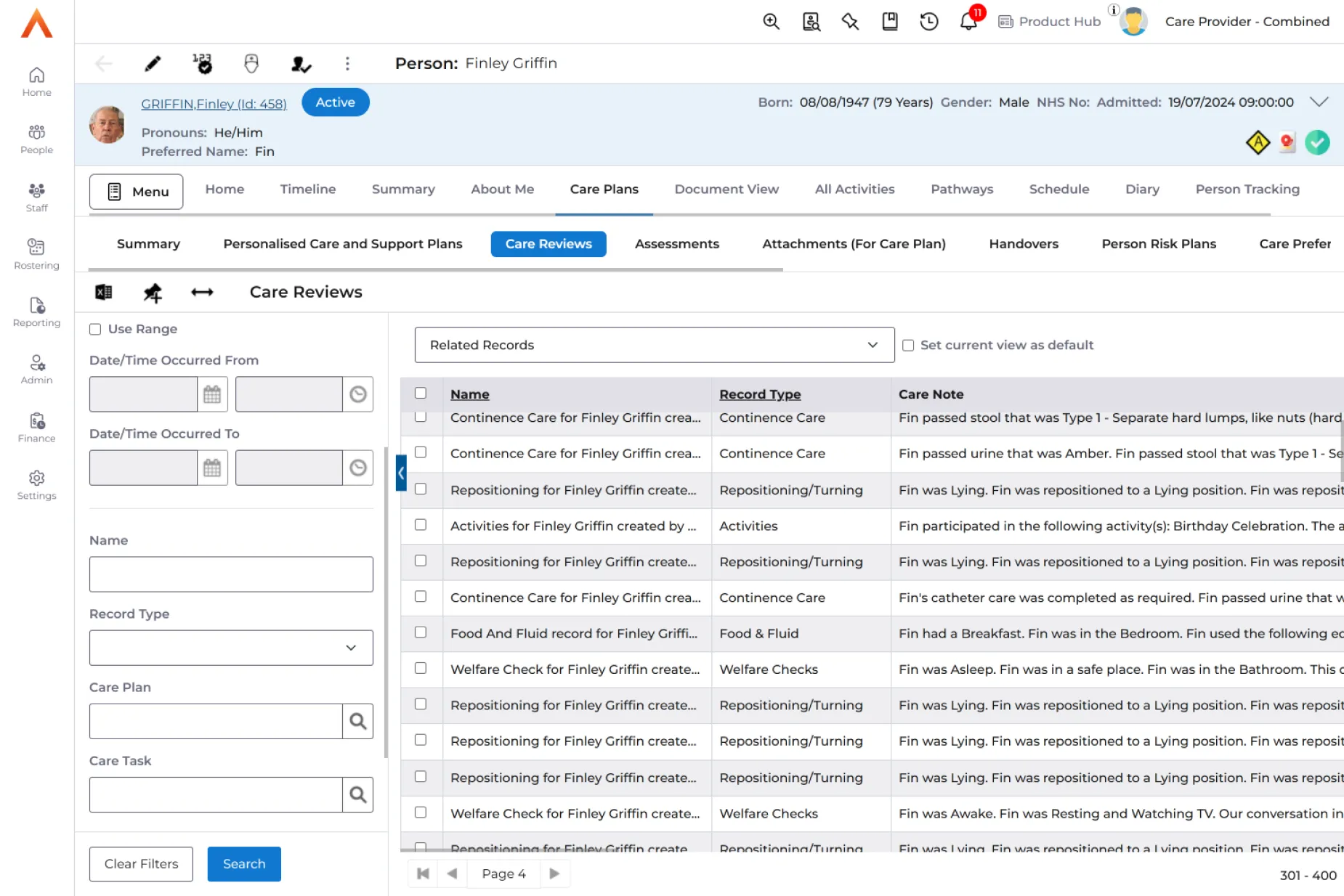The height and width of the screenshot is (896, 1344).
Task: Export Care Reviews to Excel
Action: (104, 292)
